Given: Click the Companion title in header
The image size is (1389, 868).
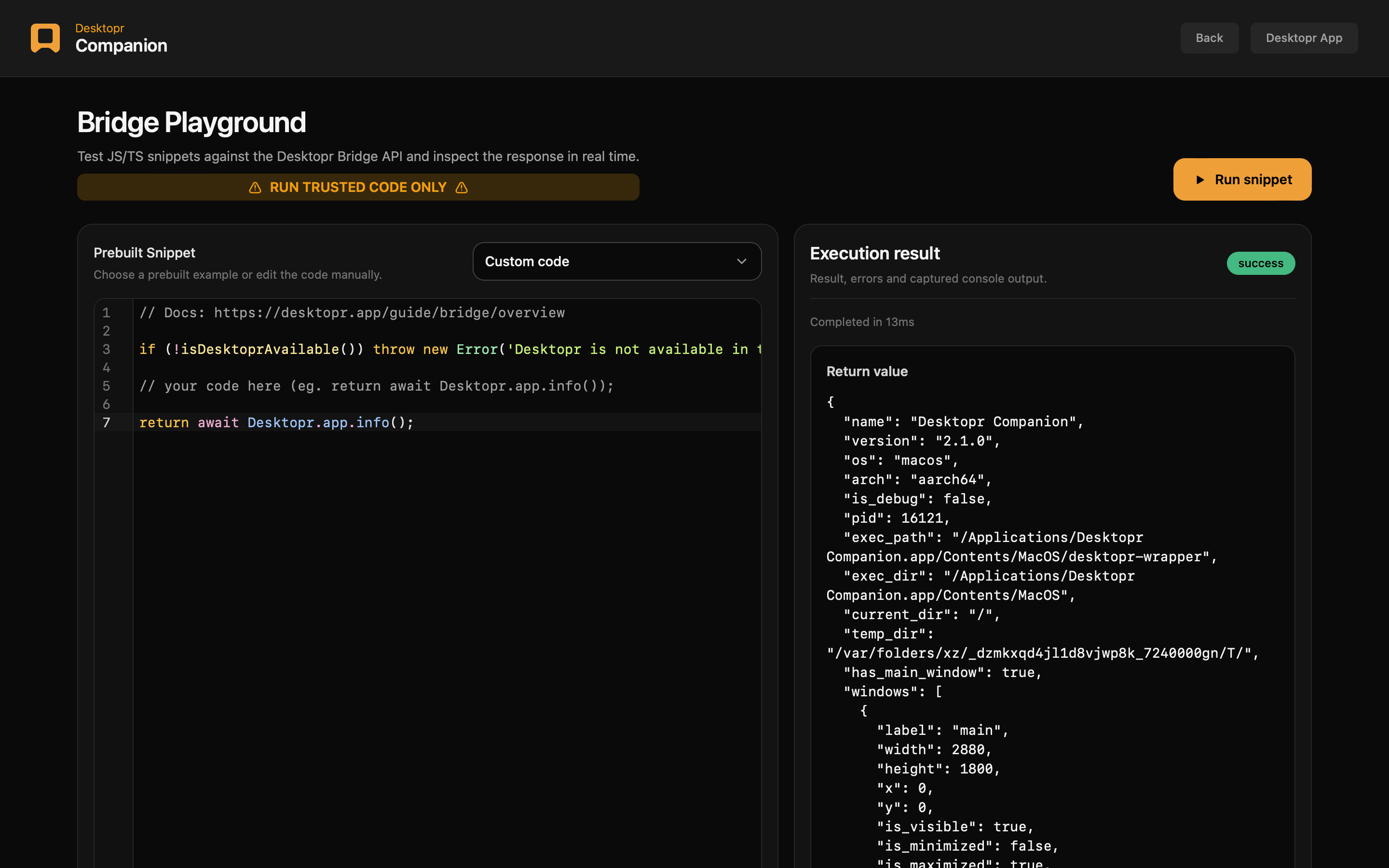Looking at the screenshot, I should [121, 46].
